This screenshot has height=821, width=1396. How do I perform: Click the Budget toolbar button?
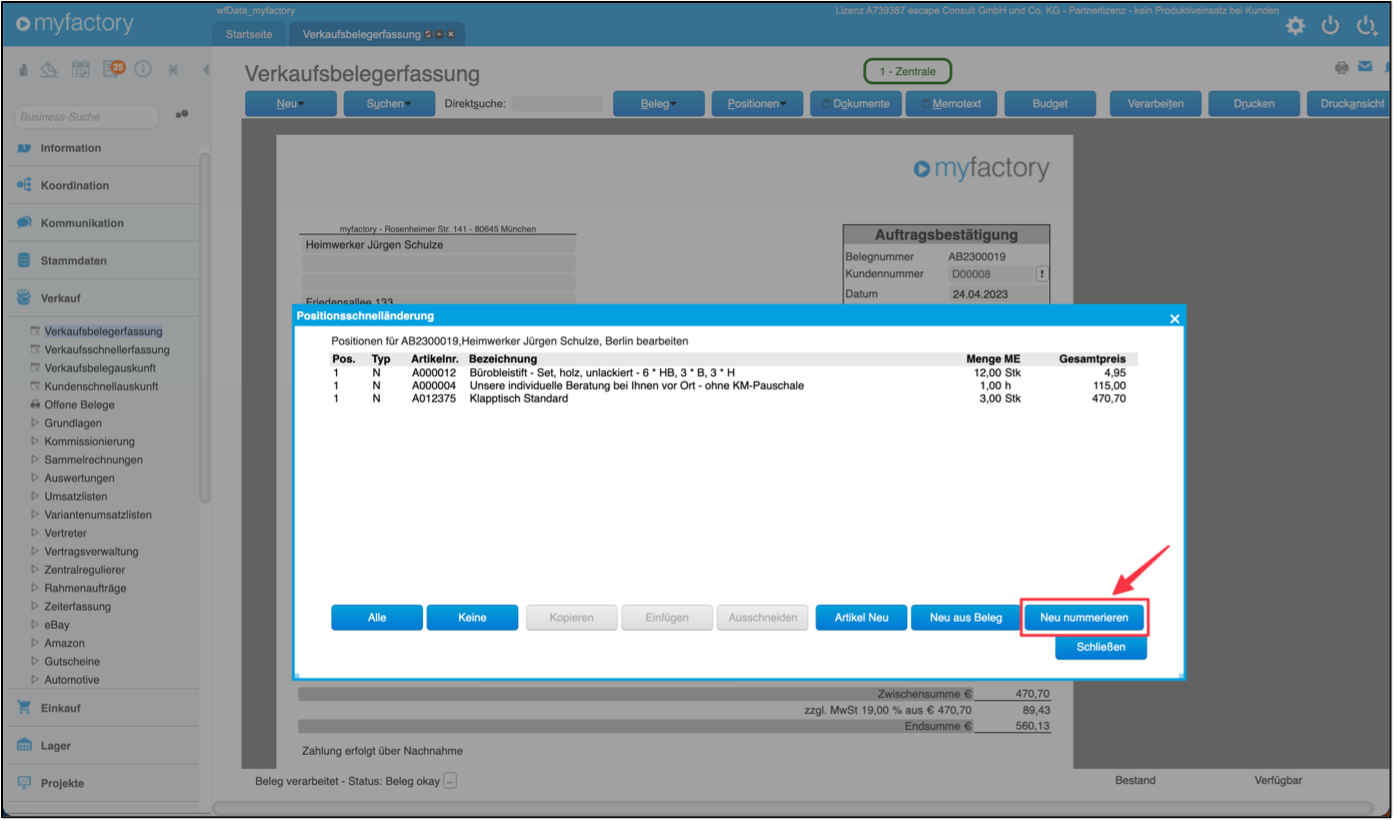(1050, 104)
